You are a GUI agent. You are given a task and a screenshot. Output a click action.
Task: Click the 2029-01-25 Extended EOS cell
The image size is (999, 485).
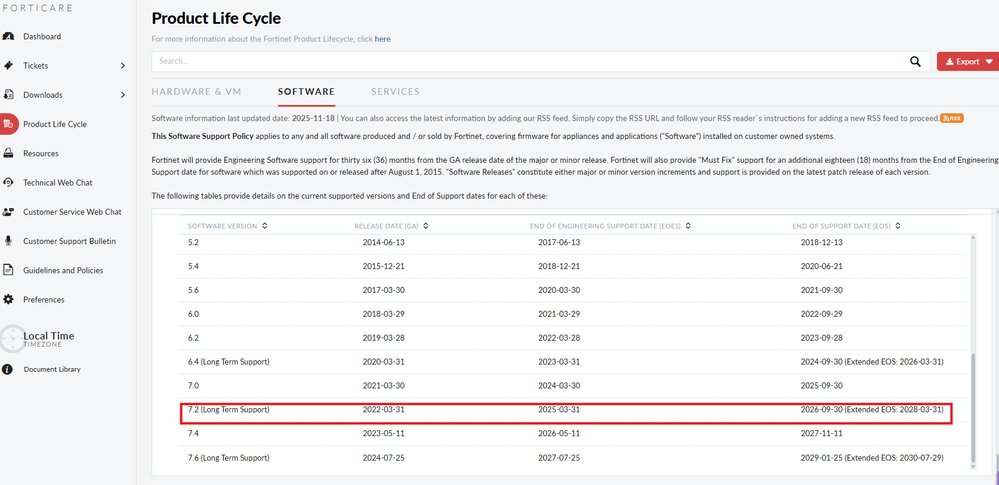[x=872, y=458]
